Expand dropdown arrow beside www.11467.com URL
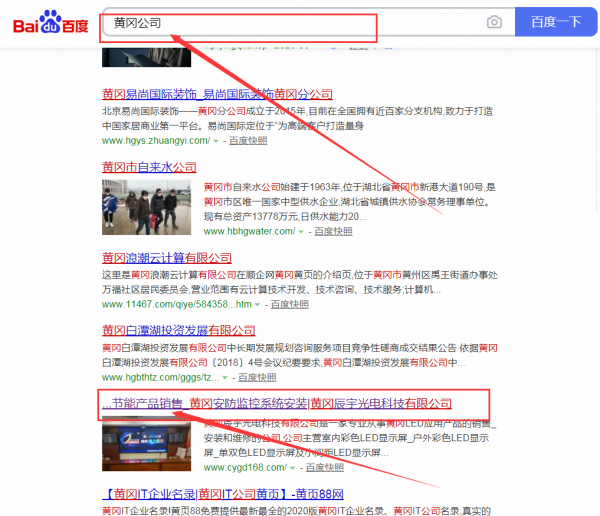The image size is (600, 516). pos(258,304)
